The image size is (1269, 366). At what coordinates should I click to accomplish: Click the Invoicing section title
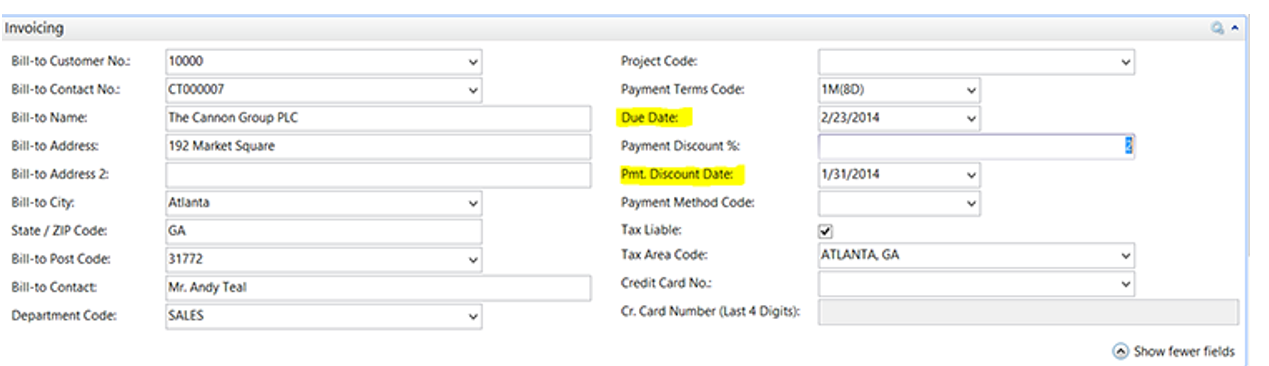click(35, 29)
